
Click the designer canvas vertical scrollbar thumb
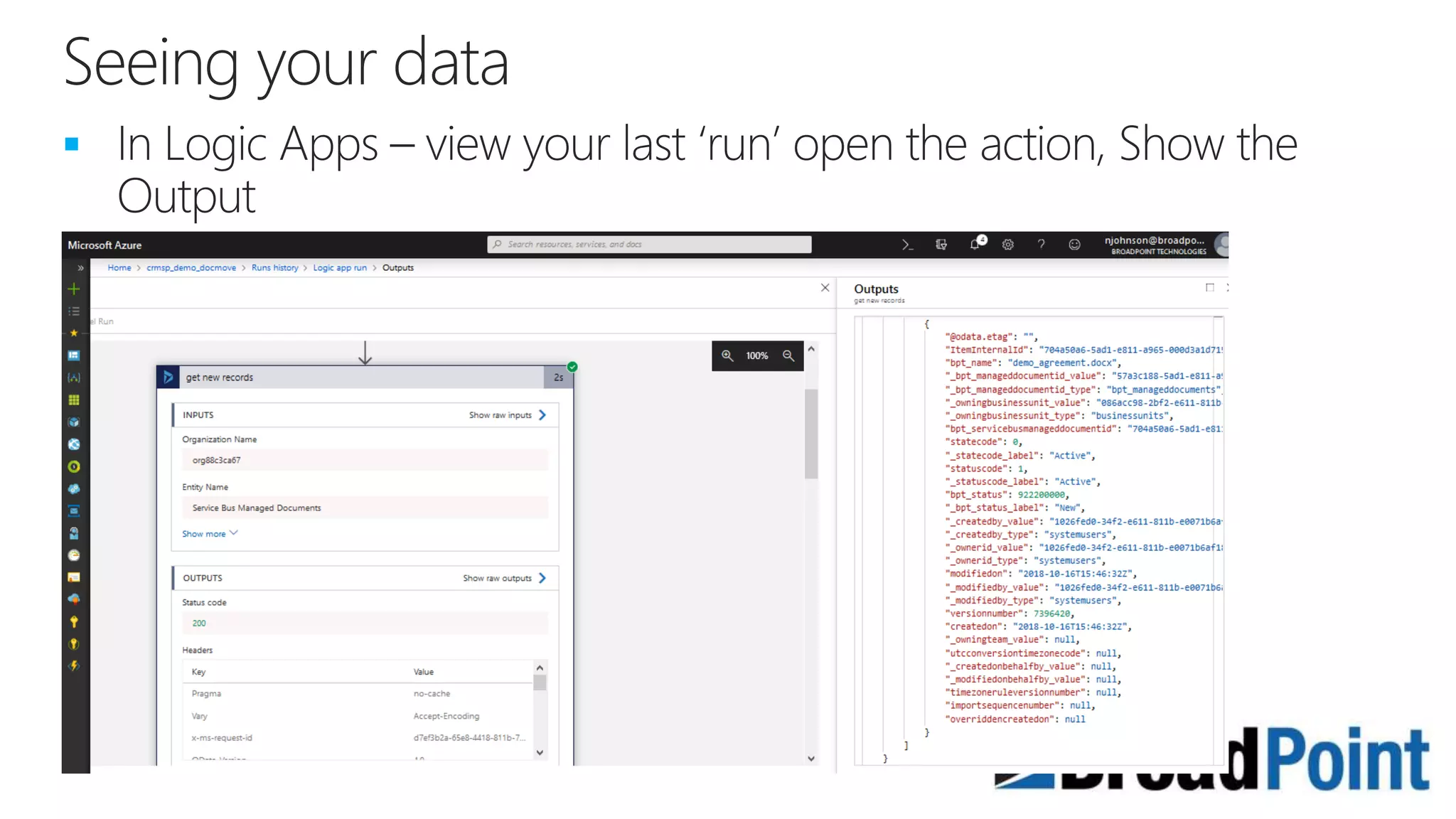811,434
